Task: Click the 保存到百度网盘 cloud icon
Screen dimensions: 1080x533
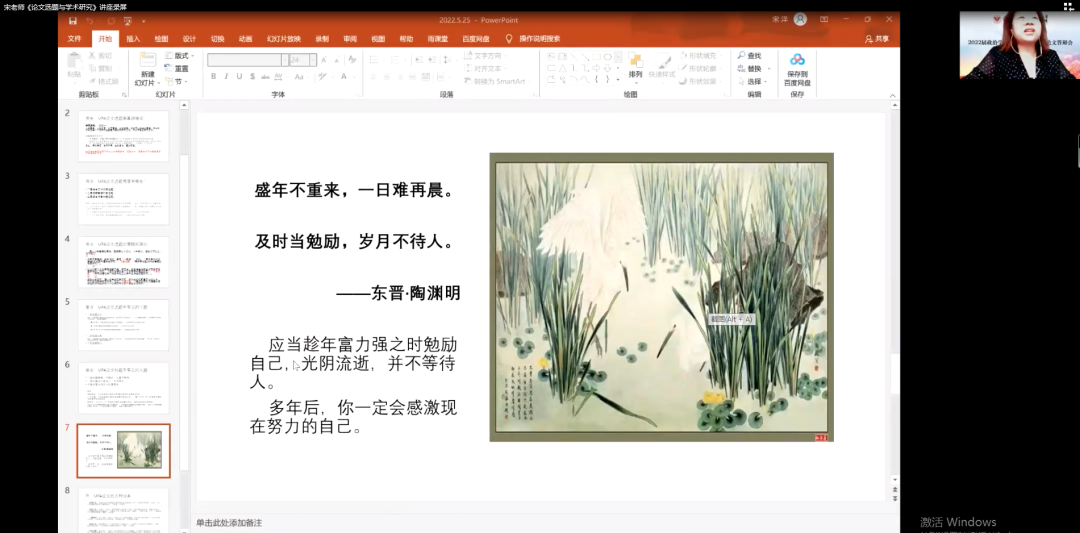Action: (797, 60)
